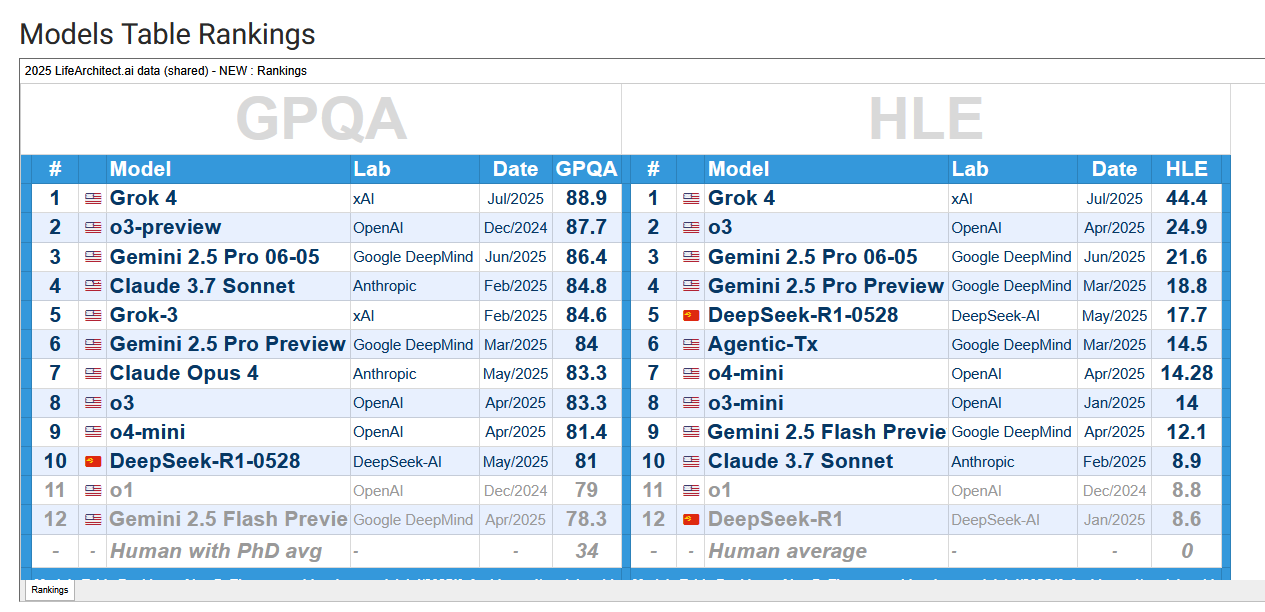This screenshot has height=612, width=1265.
Task: Select DeepSeek-AI lab cell for DeepSeek-R1 row 12
Action: (1013, 520)
